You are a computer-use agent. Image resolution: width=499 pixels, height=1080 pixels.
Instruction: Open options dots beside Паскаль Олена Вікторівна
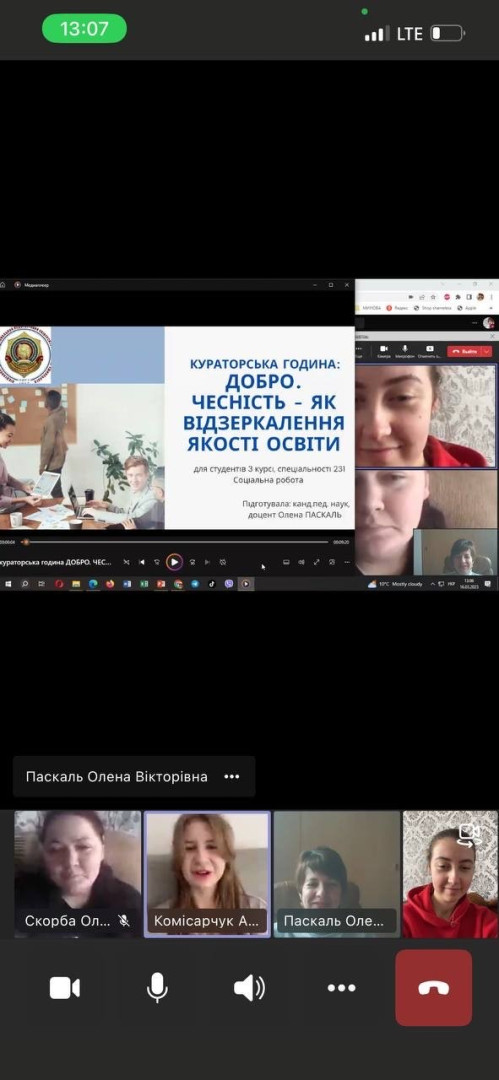tap(232, 776)
